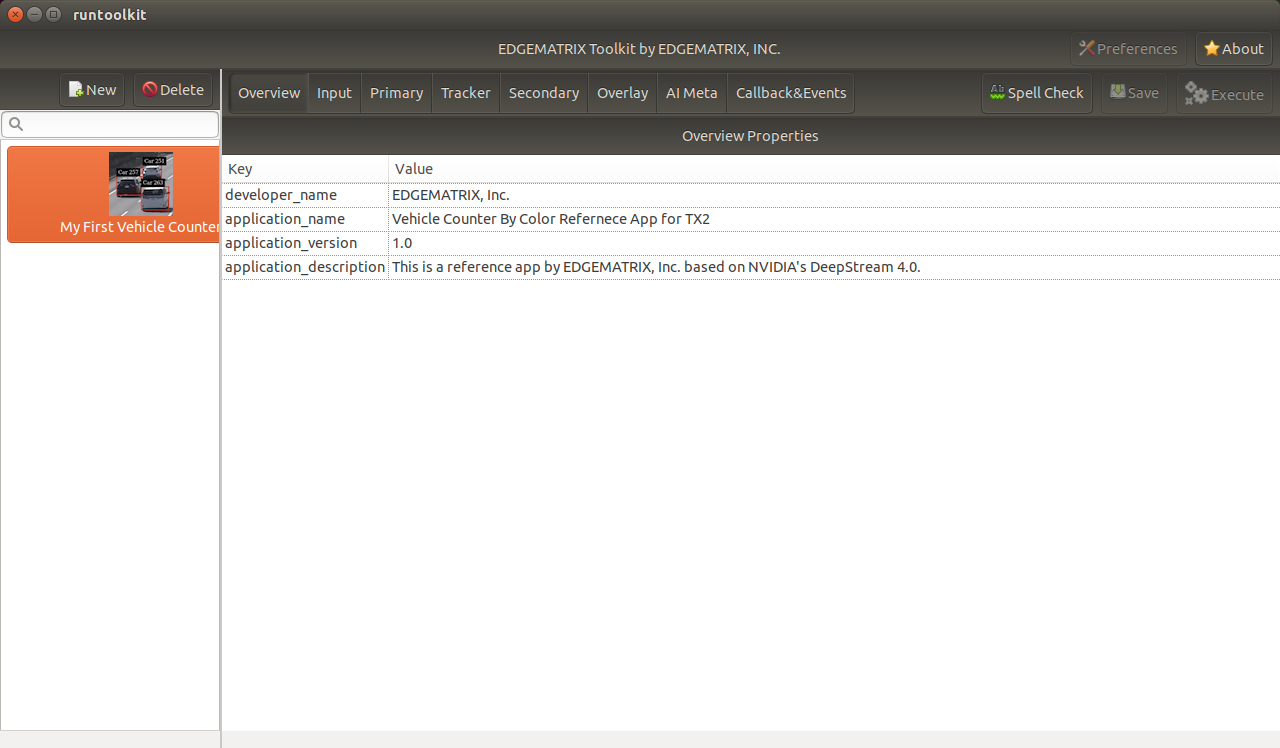Click the Spell Check icon
This screenshot has height=748, width=1280.
click(x=997, y=93)
